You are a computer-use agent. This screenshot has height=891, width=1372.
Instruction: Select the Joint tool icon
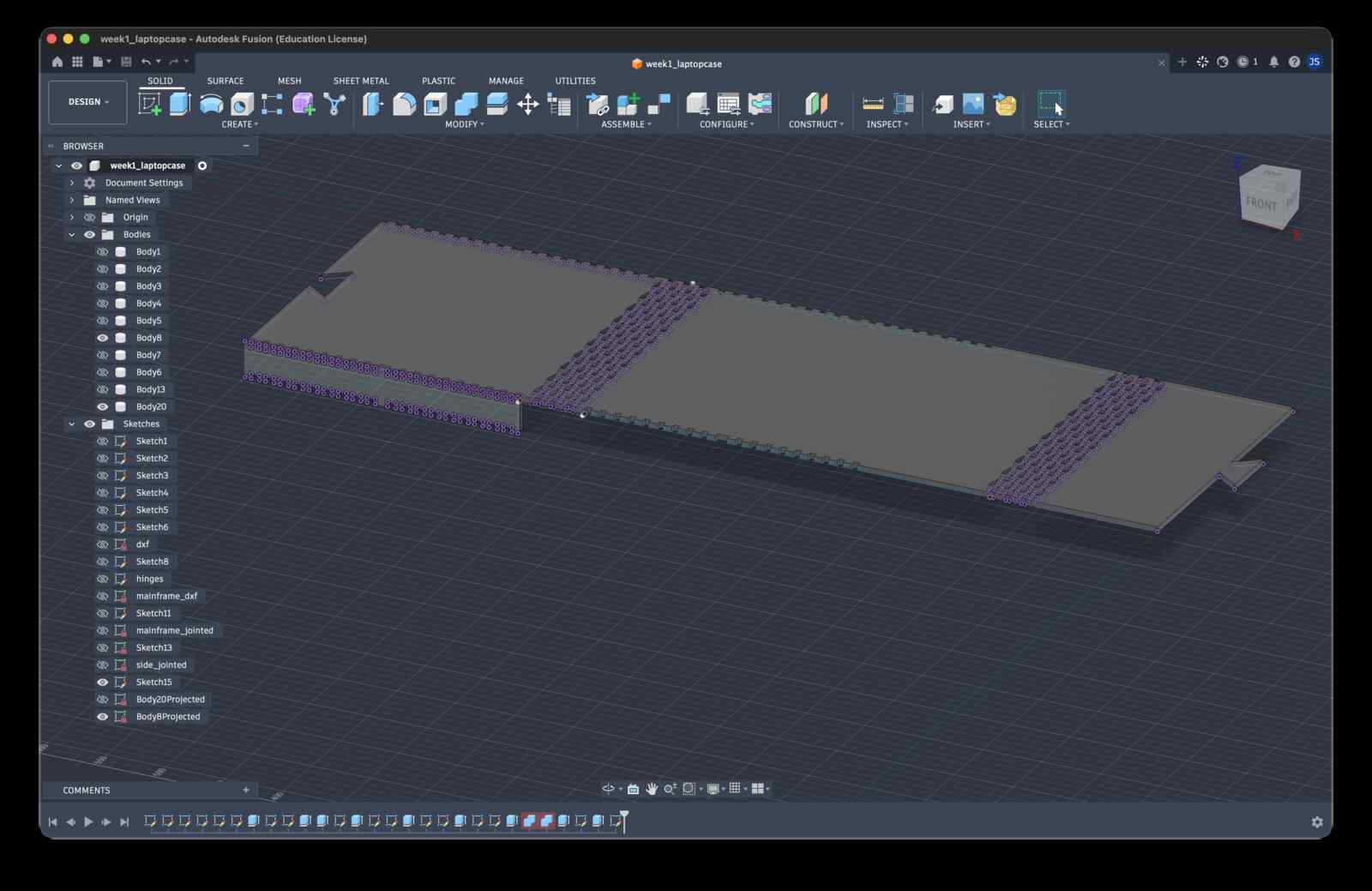point(659,104)
